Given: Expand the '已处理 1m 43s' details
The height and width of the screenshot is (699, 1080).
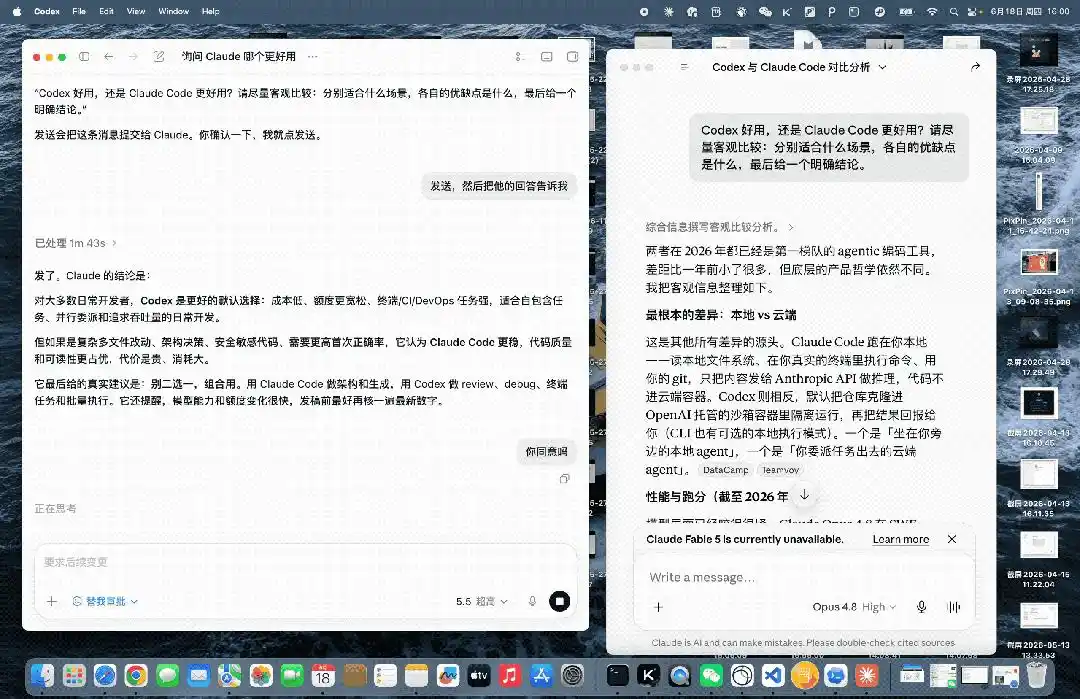Looking at the screenshot, I should click(x=76, y=243).
